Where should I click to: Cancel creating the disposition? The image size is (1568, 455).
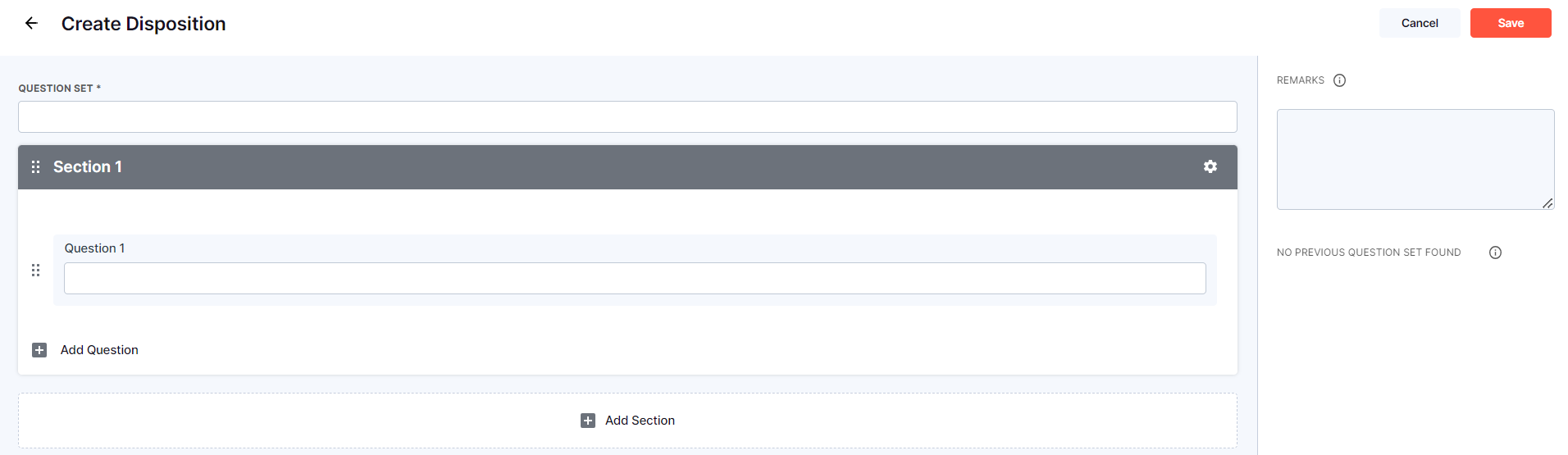[1420, 23]
